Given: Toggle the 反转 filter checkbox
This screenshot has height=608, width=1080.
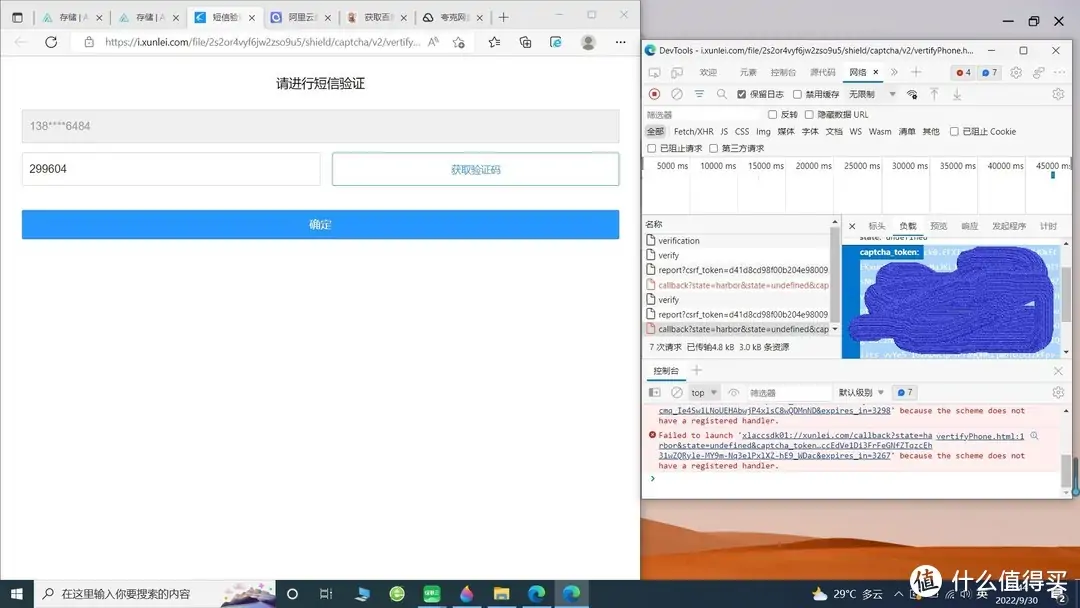Looking at the screenshot, I should click(x=773, y=112).
